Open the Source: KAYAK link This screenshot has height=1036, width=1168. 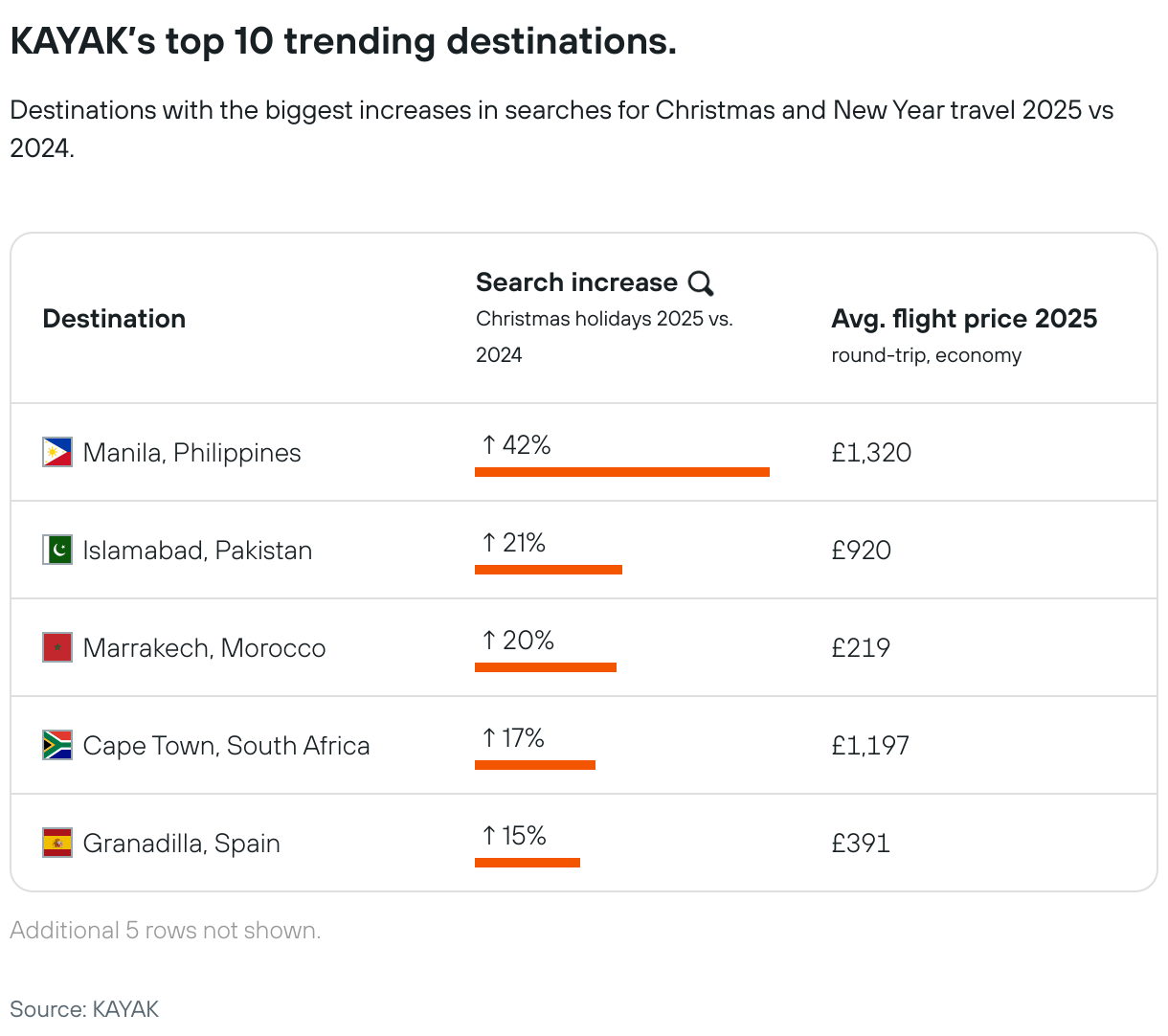pyautogui.click(x=84, y=1009)
